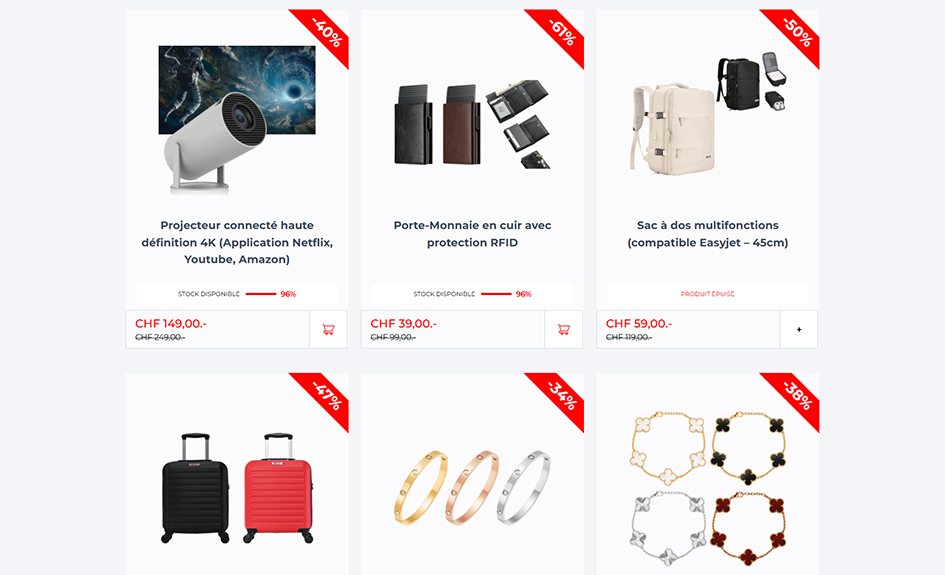Open the Projecteur connecté haute définition title
Viewport: 945px width, 575px height.
click(x=237, y=242)
